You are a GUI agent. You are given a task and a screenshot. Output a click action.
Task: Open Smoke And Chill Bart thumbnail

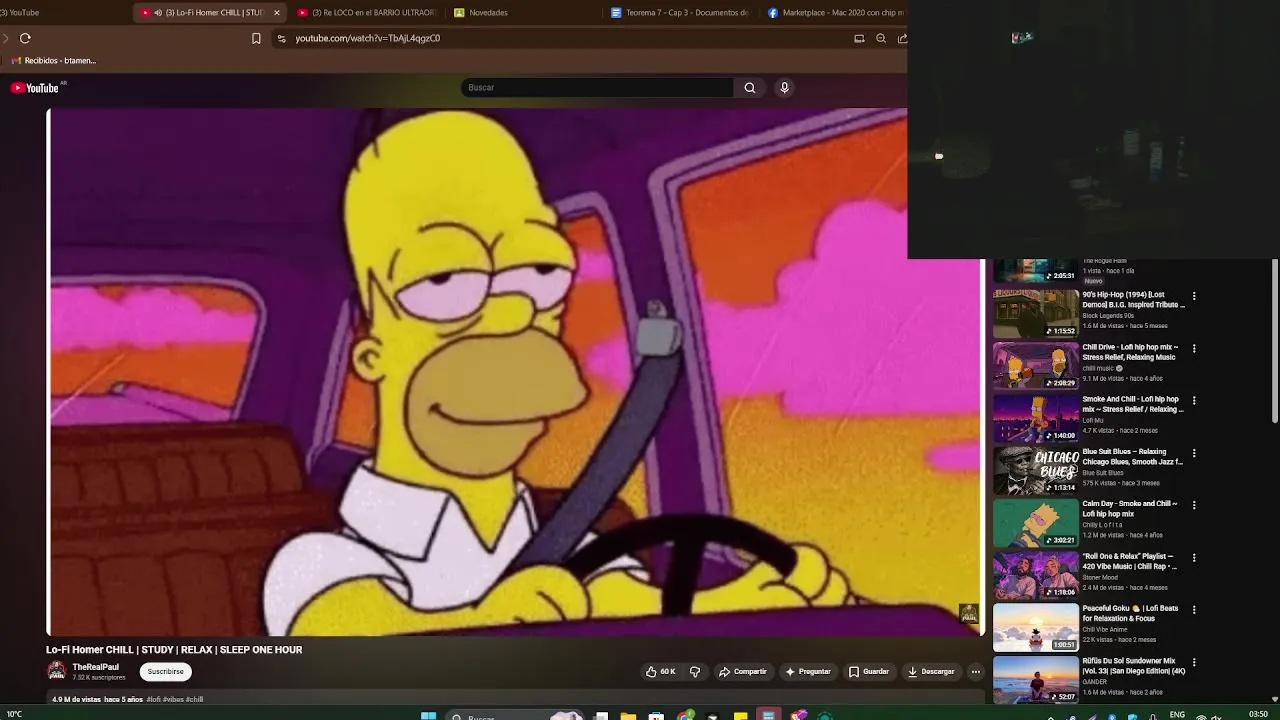click(1036, 418)
